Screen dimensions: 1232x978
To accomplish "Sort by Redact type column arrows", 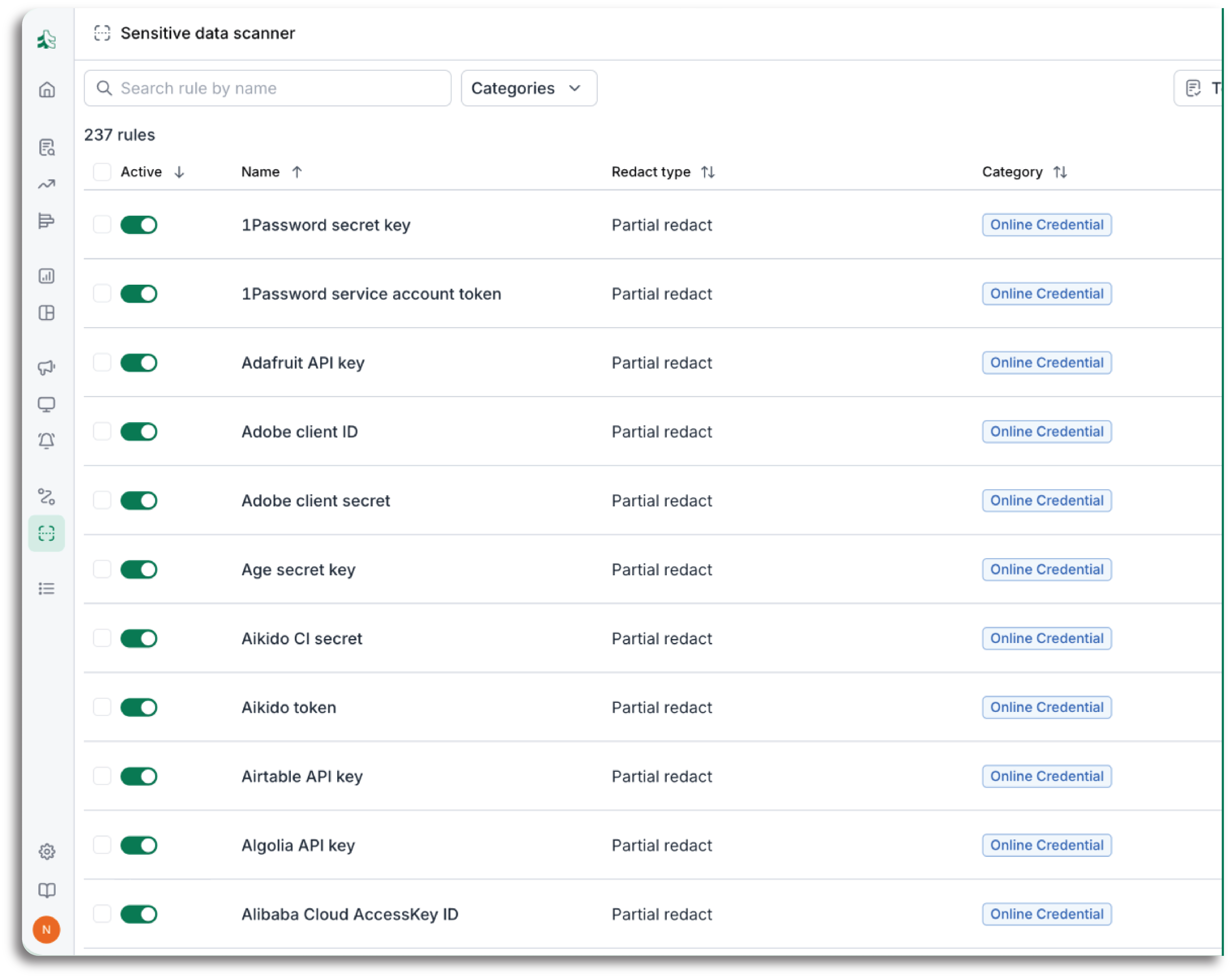I will [x=708, y=172].
